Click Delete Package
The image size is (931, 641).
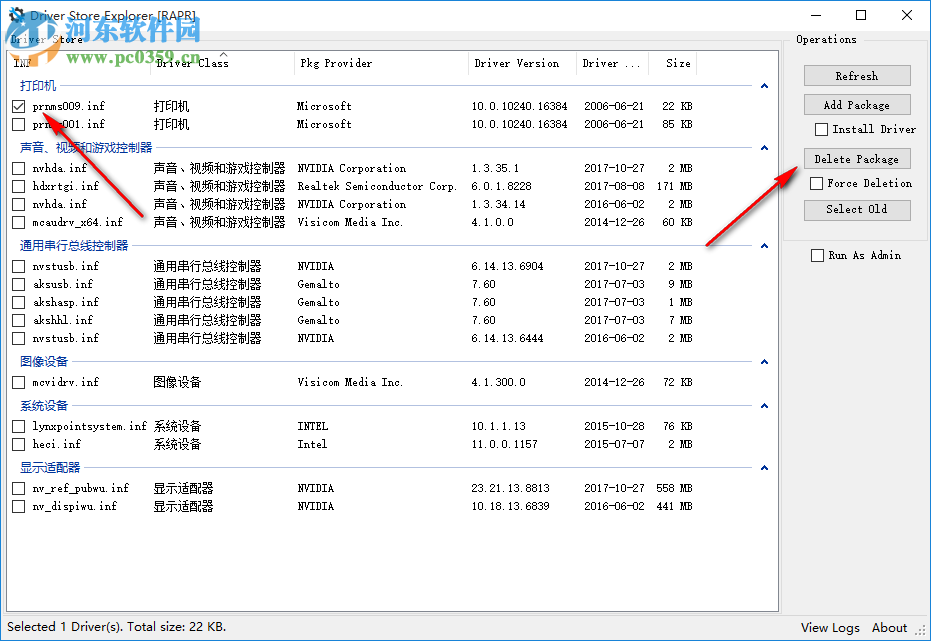pos(857,158)
